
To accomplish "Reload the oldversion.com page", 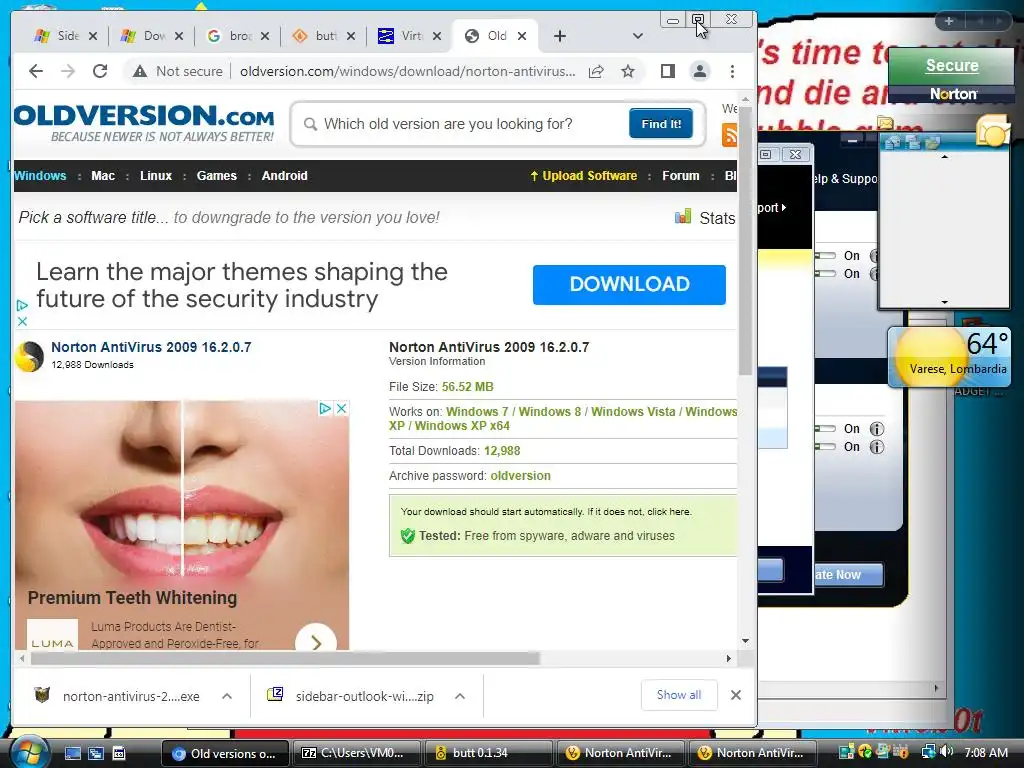I will 100,71.
